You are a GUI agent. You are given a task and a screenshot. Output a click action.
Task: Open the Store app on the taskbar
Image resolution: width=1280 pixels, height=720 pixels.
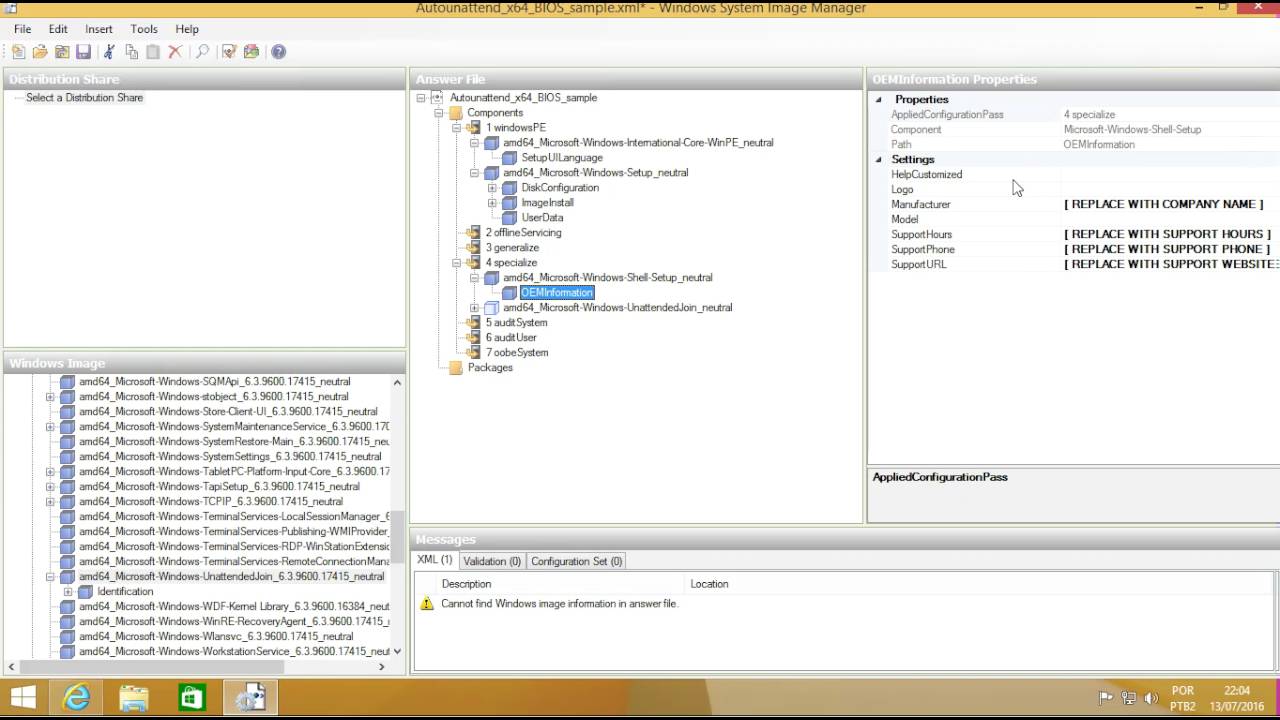click(191, 697)
